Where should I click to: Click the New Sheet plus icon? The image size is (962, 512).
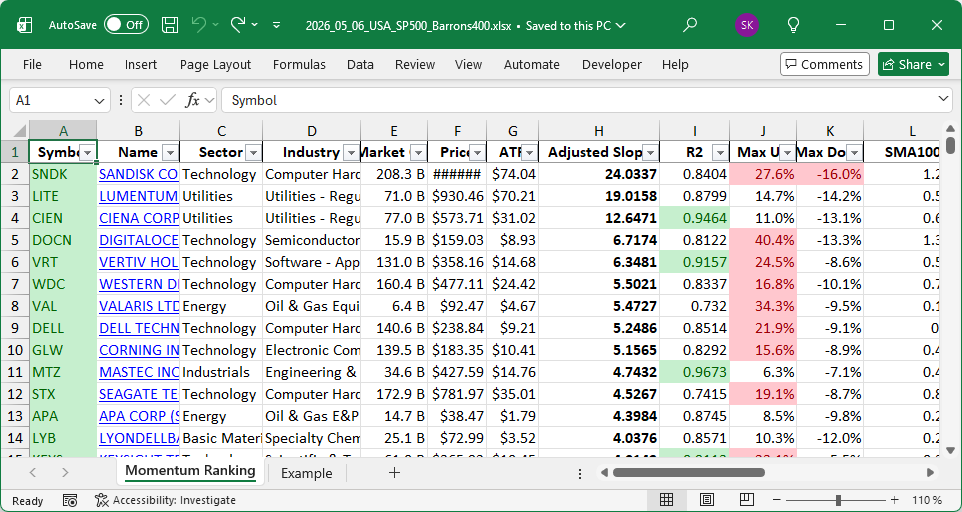(x=394, y=472)
